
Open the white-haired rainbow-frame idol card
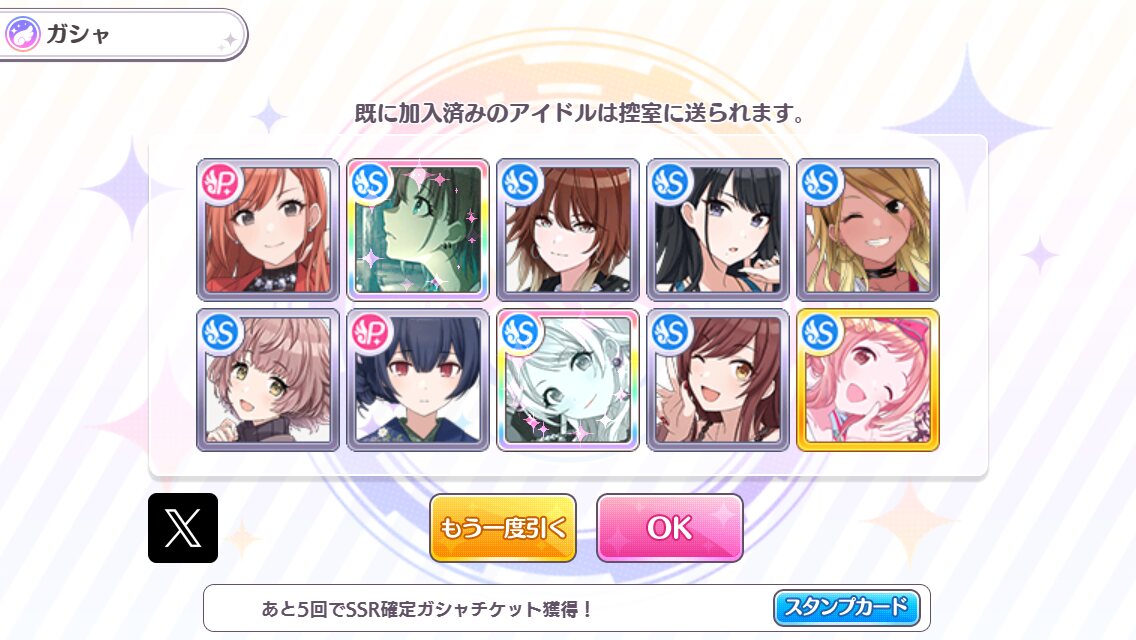[568, 380]
